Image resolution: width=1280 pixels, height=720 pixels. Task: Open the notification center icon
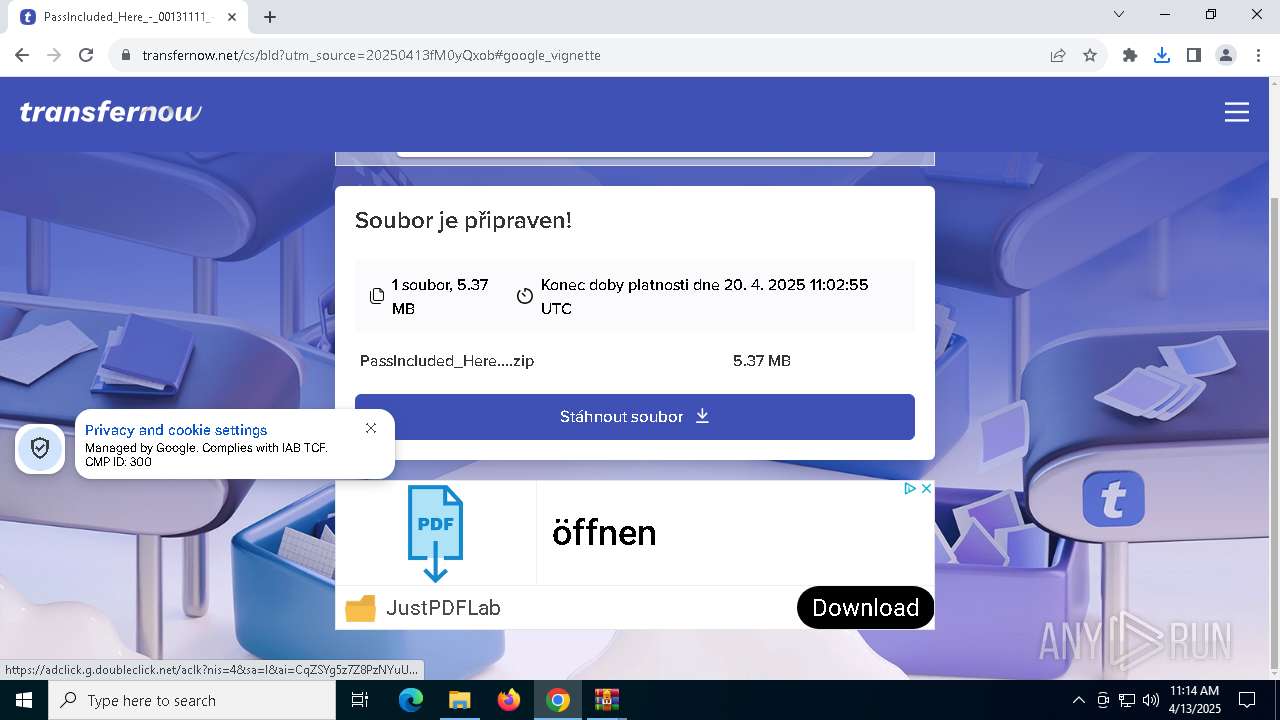[1247, 700]
